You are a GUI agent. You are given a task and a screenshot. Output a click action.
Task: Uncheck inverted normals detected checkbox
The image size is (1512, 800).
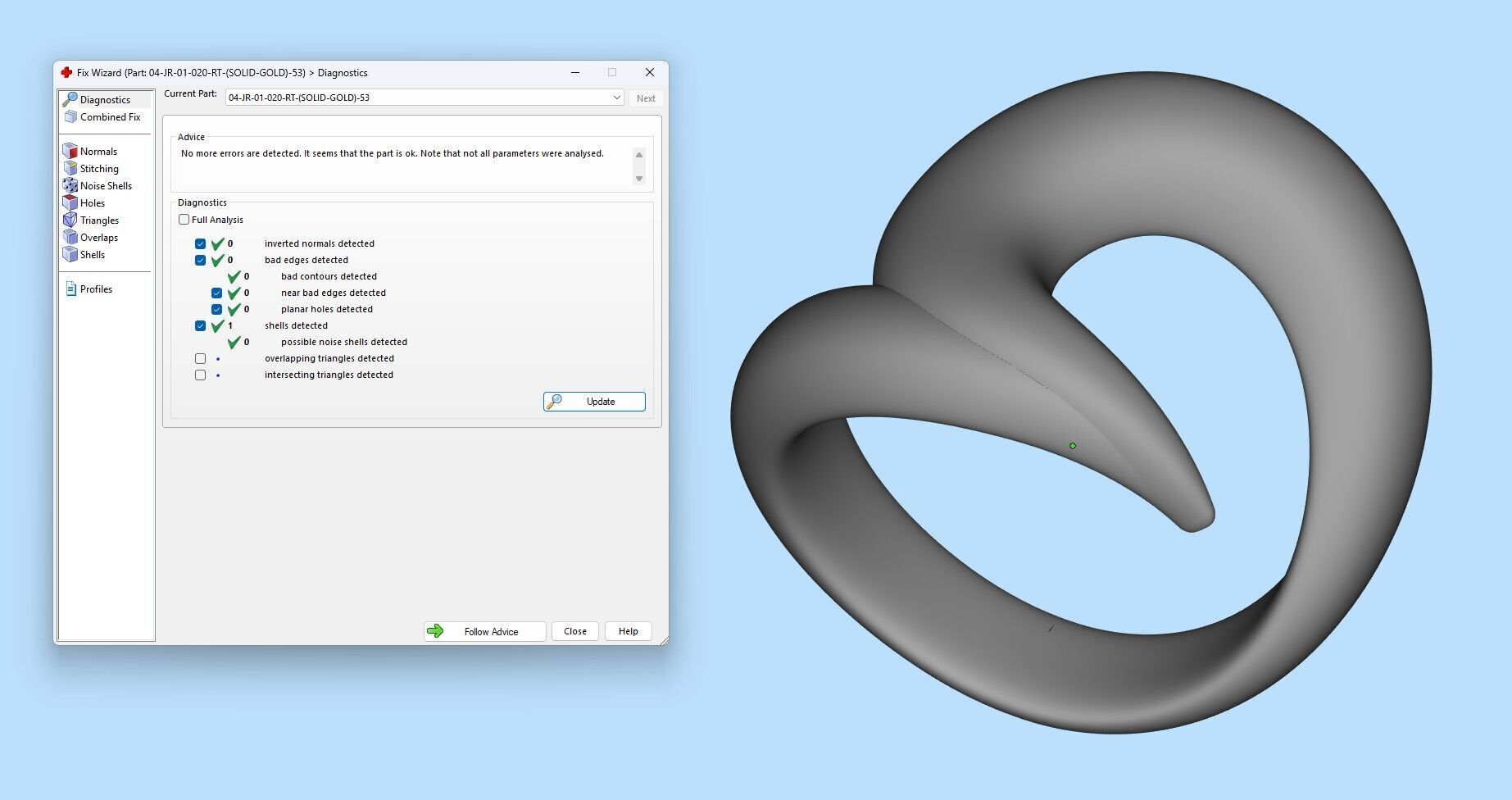200,243
